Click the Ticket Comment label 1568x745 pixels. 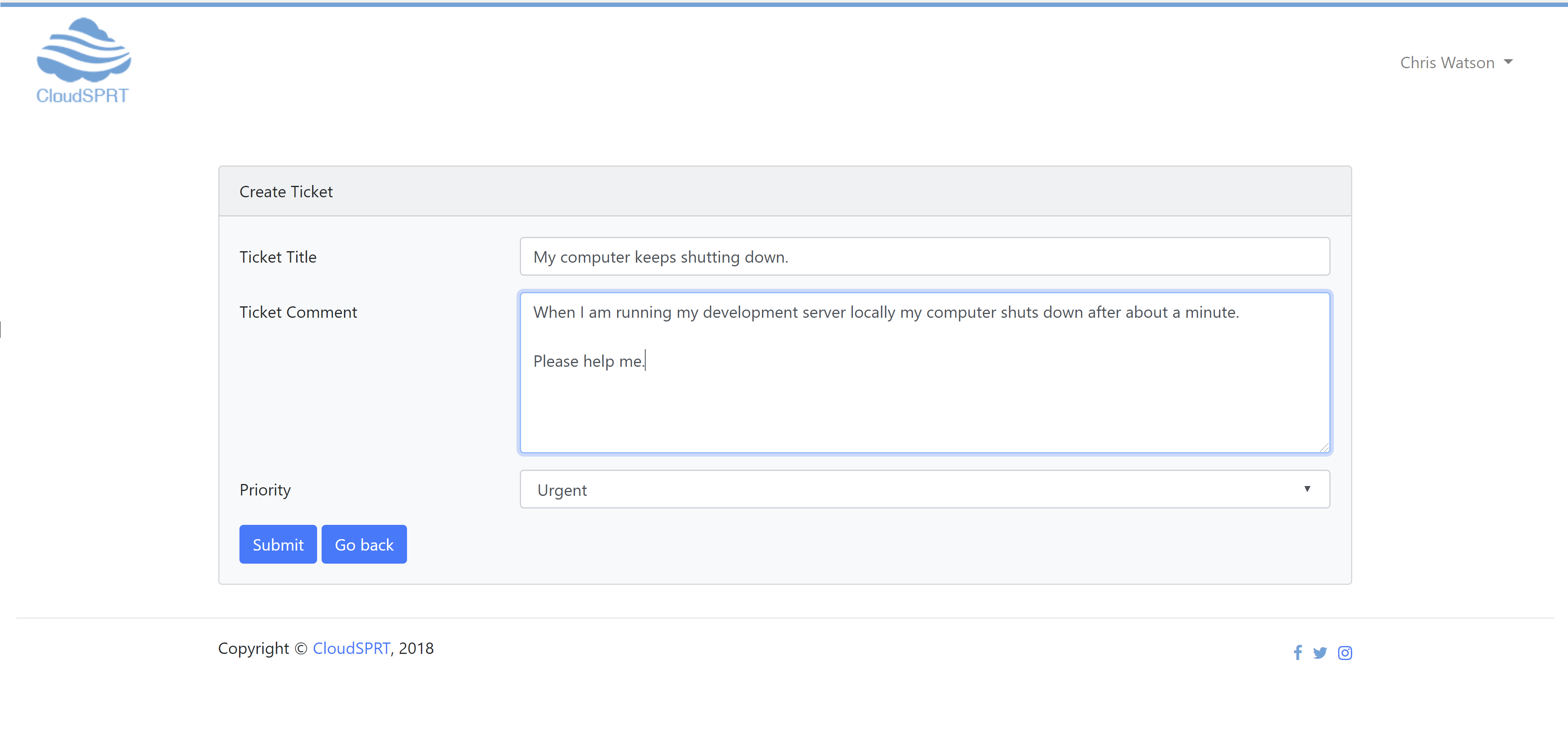[297, 312]
